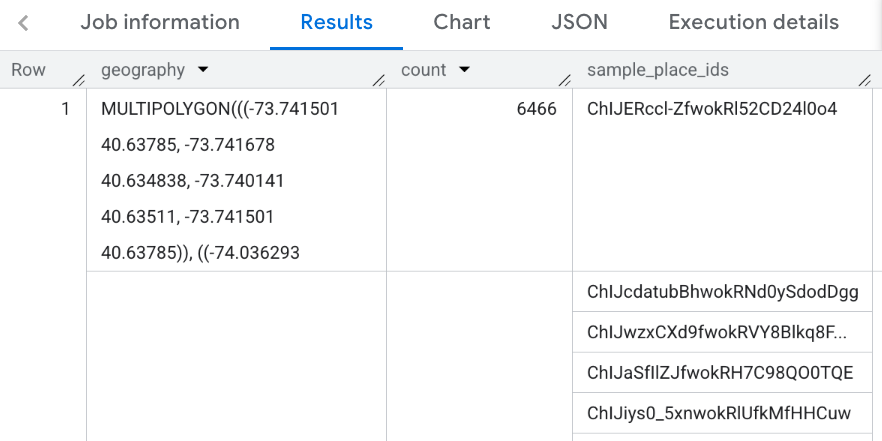Click the truncated ChIJwzxCXd9fwokRVY8Blkq8F... cell

pos(716,332)
